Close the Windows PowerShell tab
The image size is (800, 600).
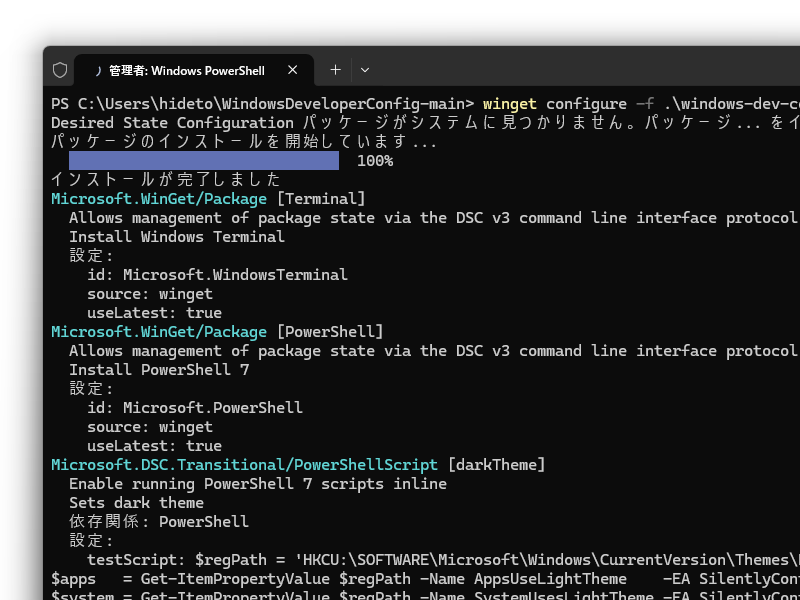[292, 70]
